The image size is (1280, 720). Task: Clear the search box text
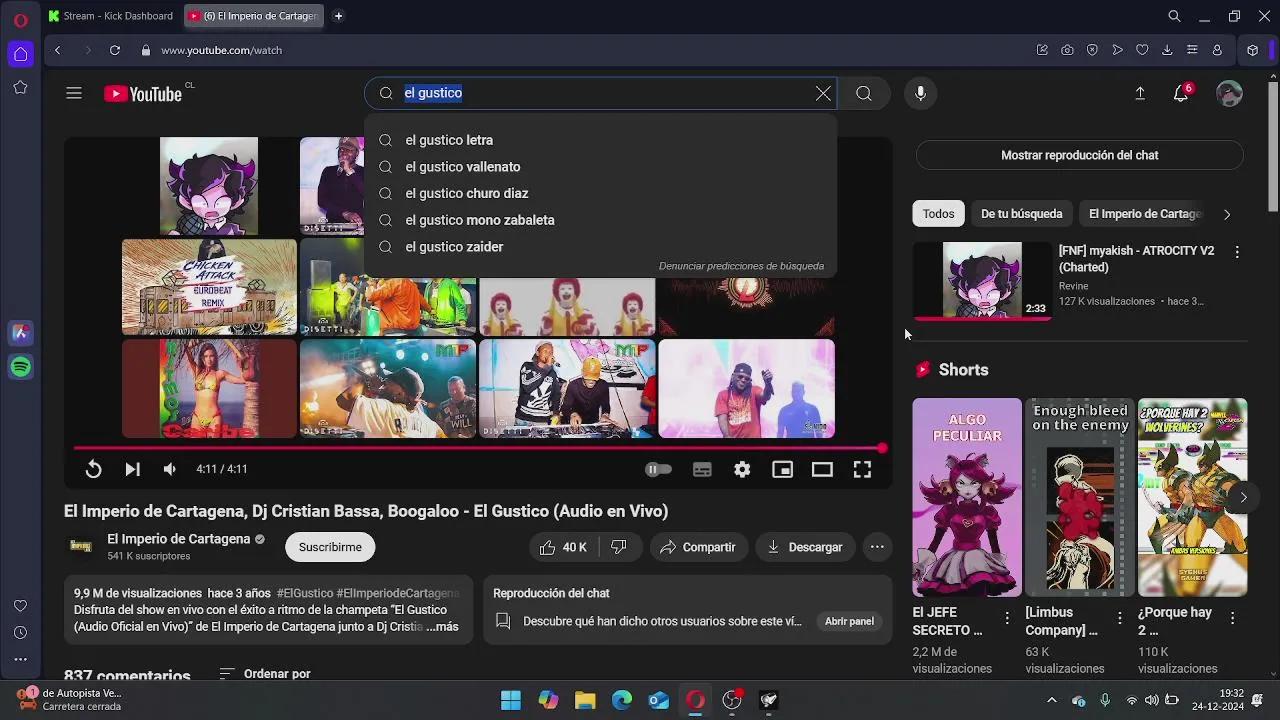pos(823,93)
